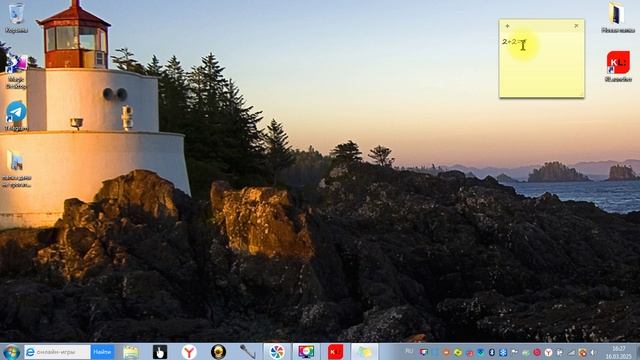Open the Recycle Bin desktop icon

pyautogui.click(x=16, y=18)
